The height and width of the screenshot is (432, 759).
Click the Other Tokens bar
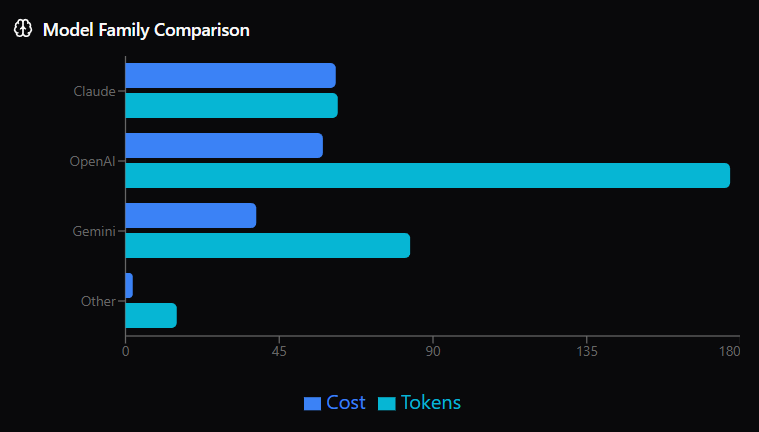pyautogui.click(x=150, y=315)
